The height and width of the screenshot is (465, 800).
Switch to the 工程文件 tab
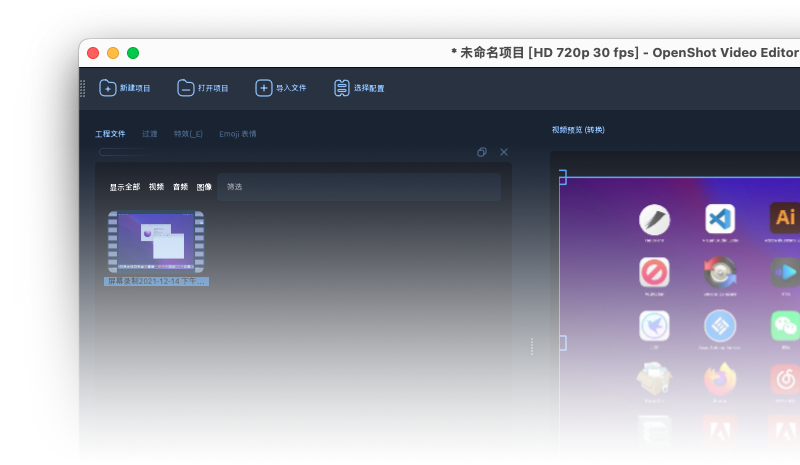[x=110, y=133]
